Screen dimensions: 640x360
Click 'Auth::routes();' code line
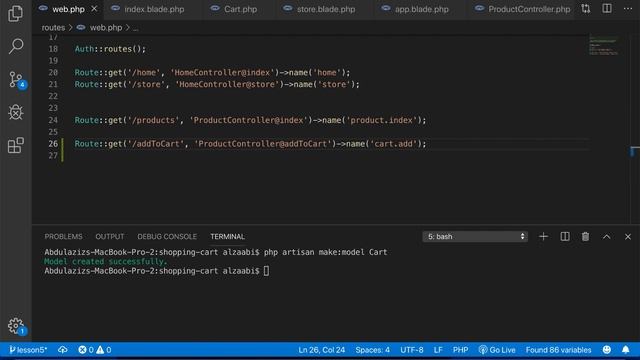coord(110,49)
